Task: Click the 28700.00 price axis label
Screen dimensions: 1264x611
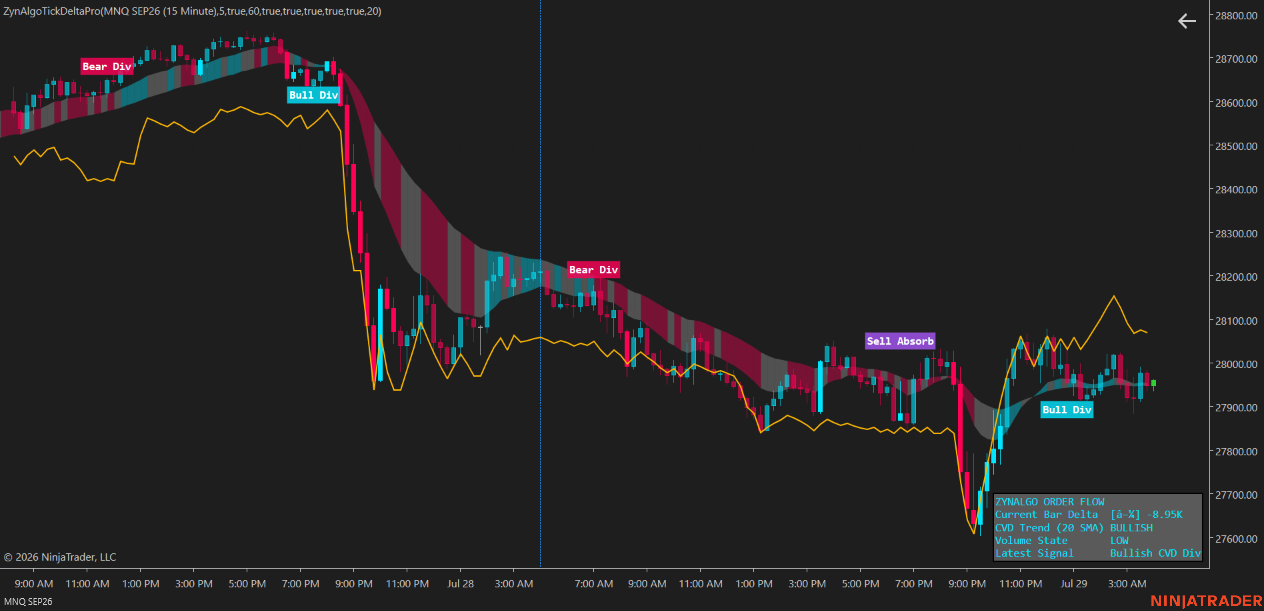Action: (1234, 59)
